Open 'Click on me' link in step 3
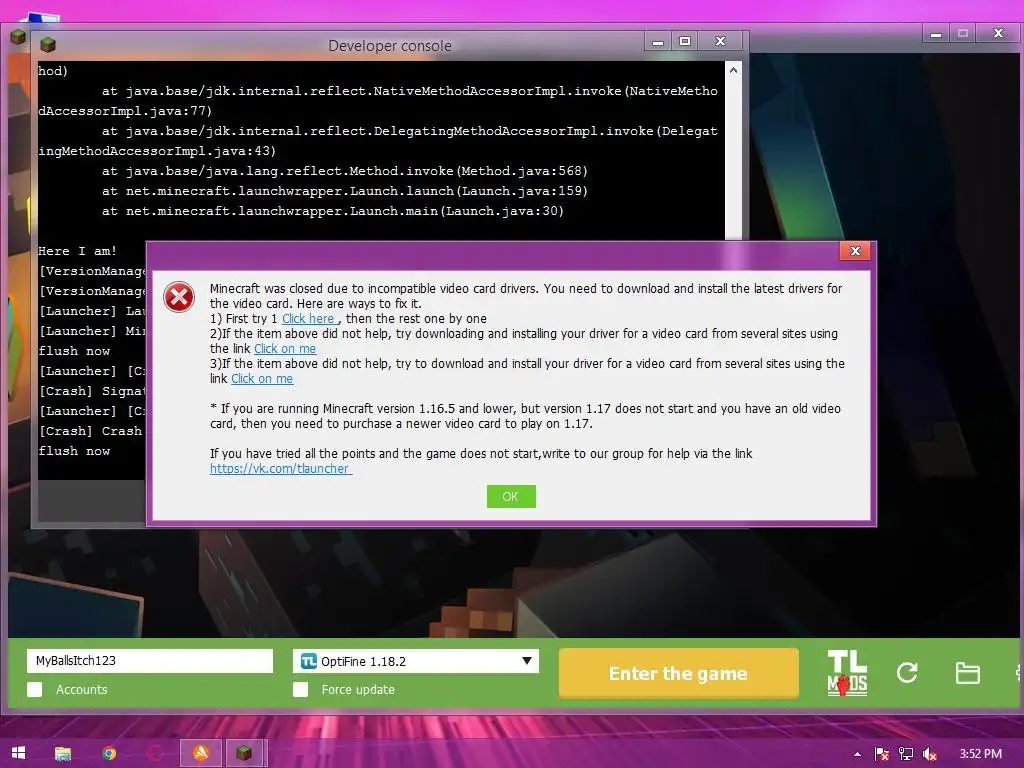 [x=262, y=379]
